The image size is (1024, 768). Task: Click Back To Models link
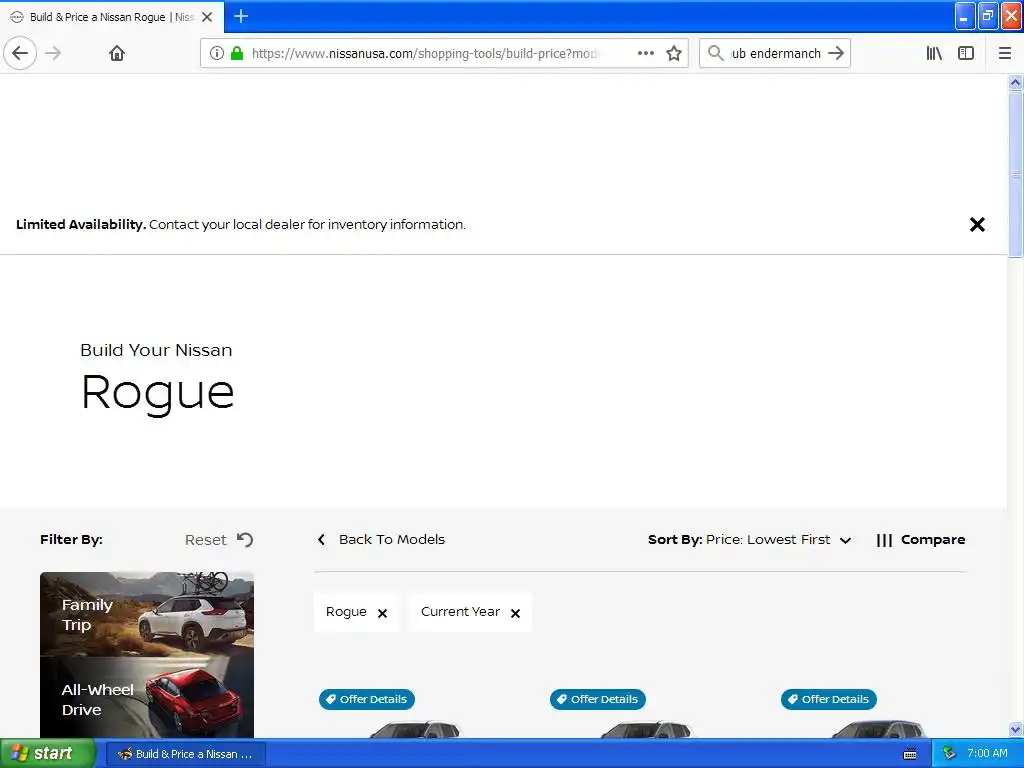click(x=392, y=539)
